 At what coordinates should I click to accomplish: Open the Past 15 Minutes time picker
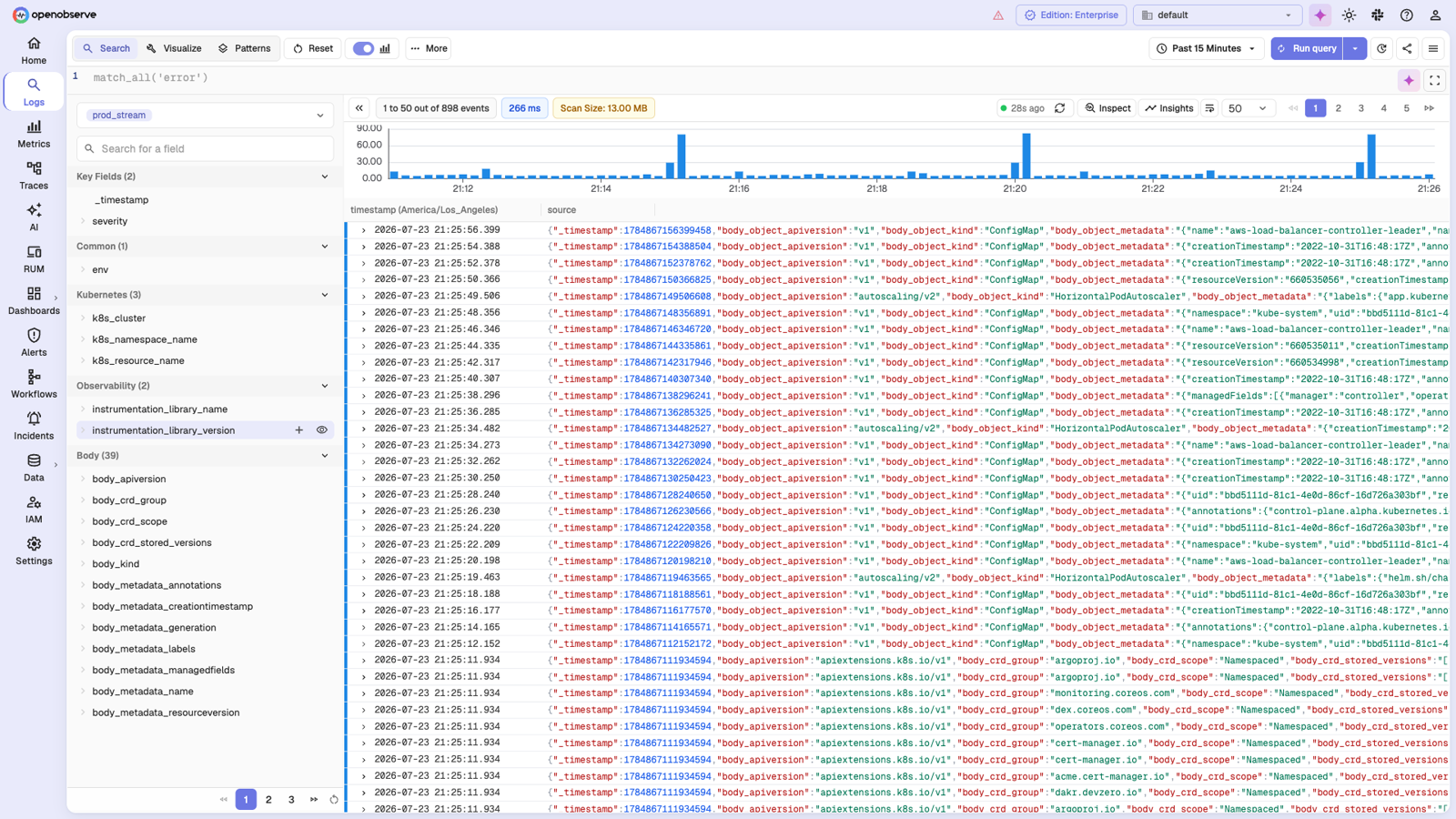(1206, 48)
